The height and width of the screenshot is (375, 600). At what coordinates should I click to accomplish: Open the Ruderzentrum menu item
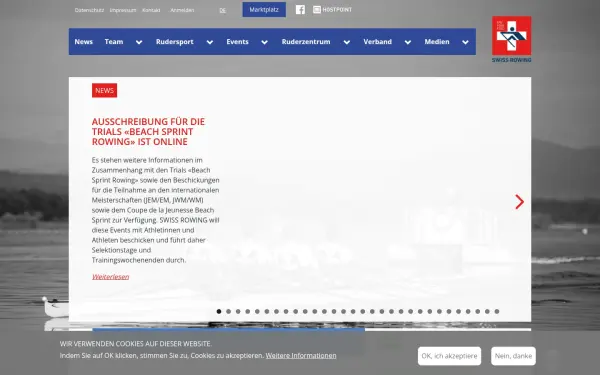coord(306,42)
